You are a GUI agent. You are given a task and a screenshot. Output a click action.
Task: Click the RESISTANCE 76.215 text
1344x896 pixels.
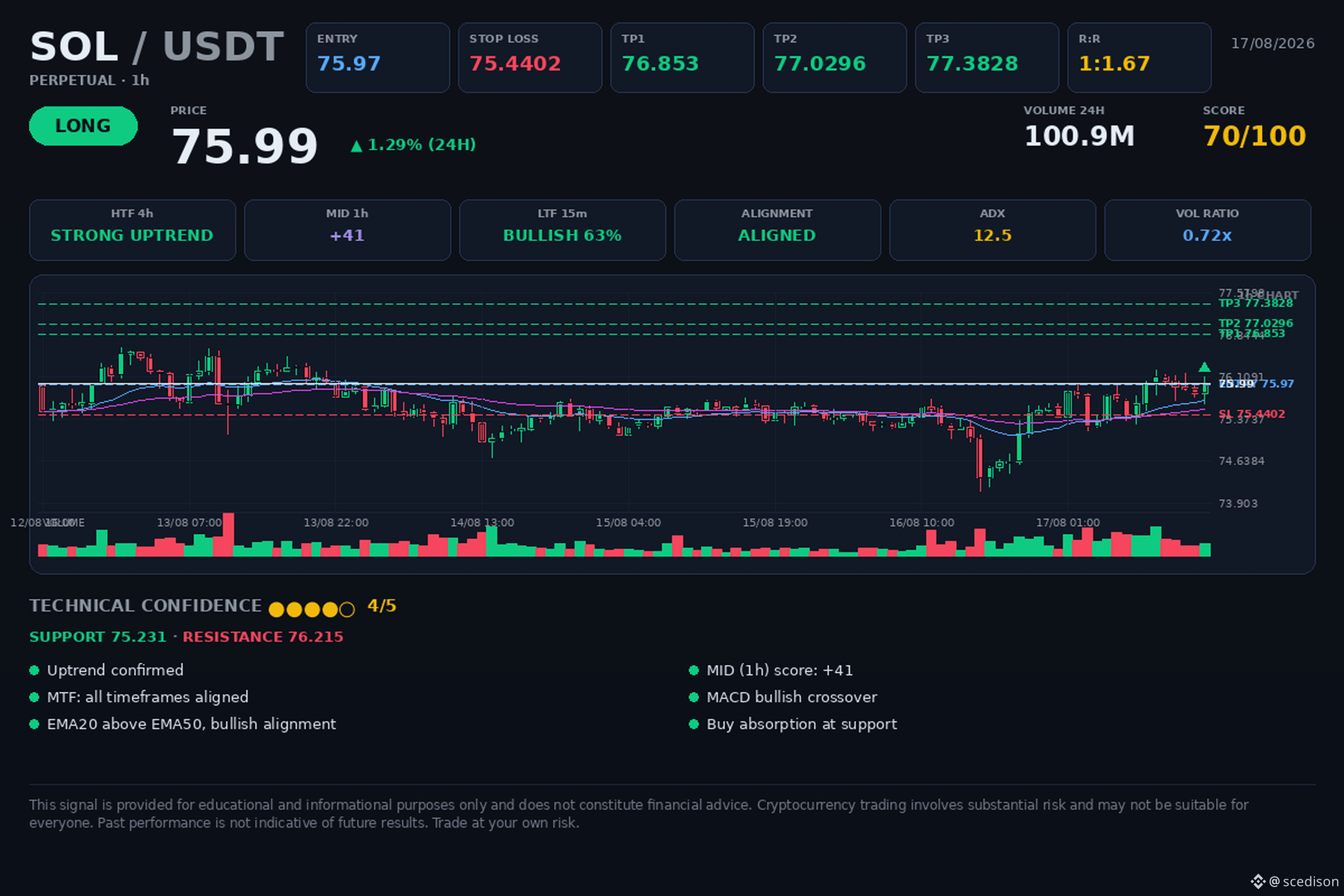(x=263, y=637)
